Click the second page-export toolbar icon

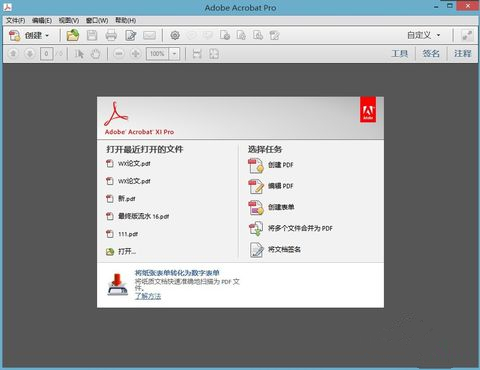click(241, 35)
